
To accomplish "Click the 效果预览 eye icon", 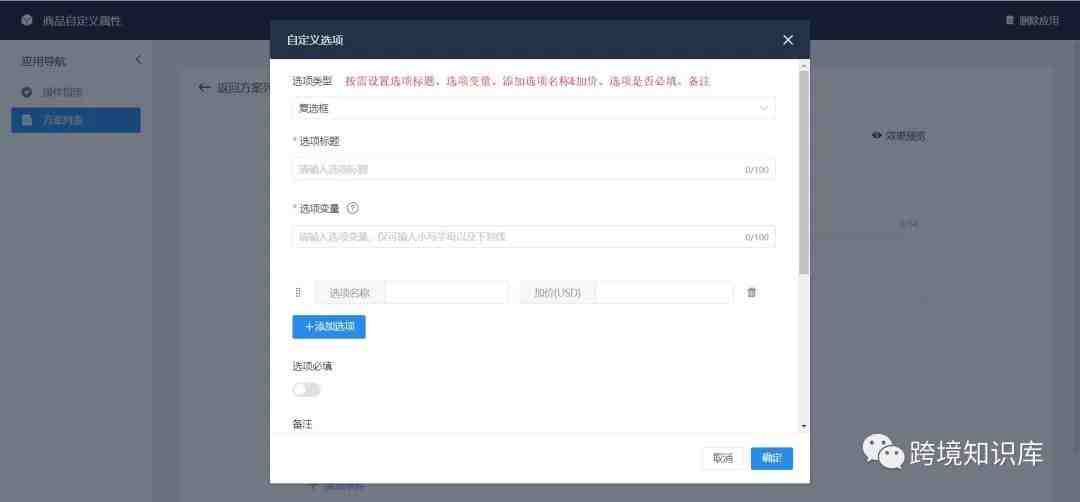I will pyautogui.click(x=877, y=136).
